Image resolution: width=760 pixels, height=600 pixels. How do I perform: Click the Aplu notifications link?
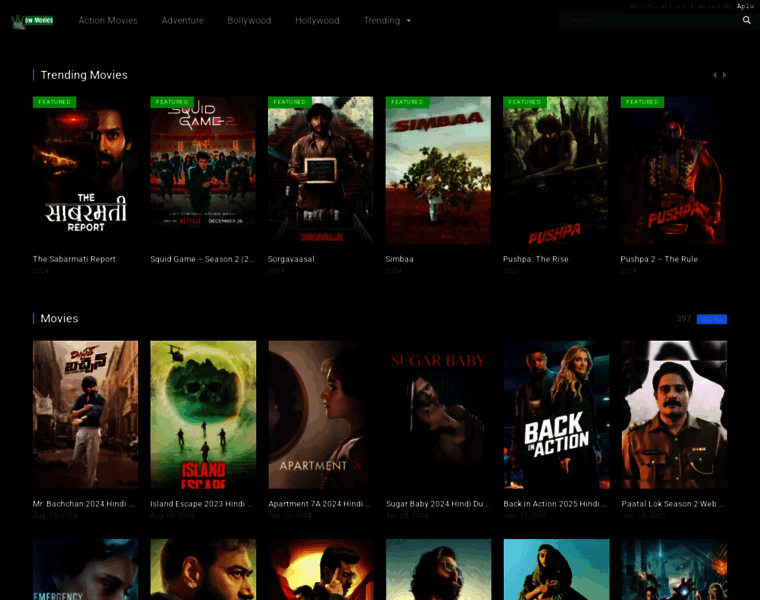(745, 6)
